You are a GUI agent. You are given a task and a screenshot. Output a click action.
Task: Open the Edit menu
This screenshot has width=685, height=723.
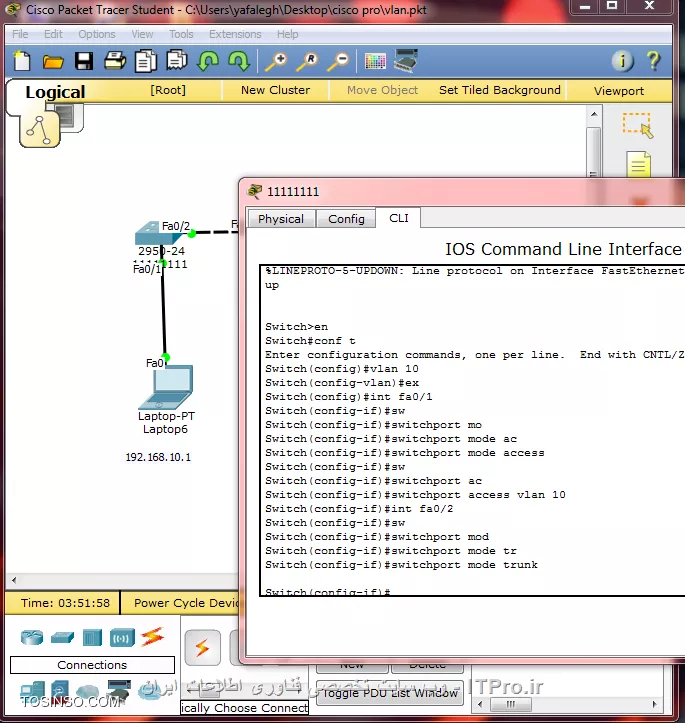point(53,34)
